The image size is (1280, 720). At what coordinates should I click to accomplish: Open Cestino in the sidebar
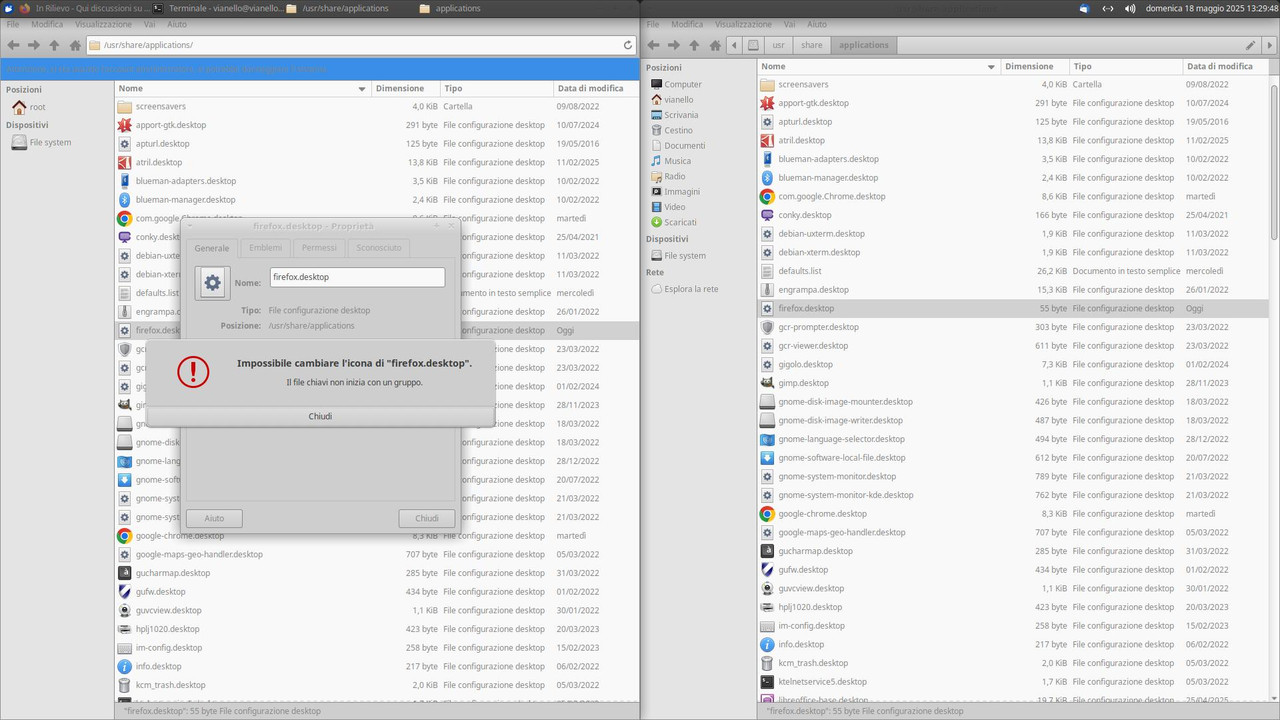point(678,130)
